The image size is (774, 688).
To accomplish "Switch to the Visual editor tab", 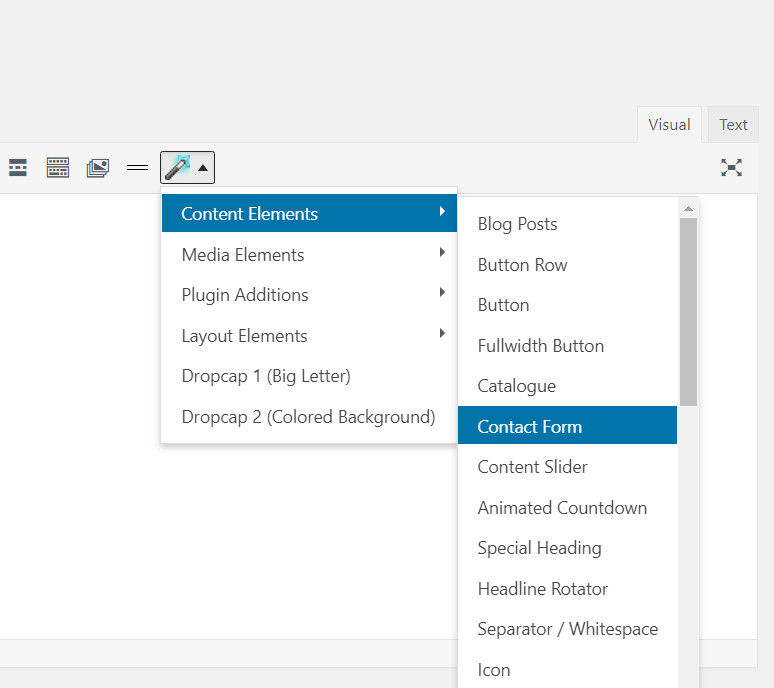I will click(x=669, y=125).
